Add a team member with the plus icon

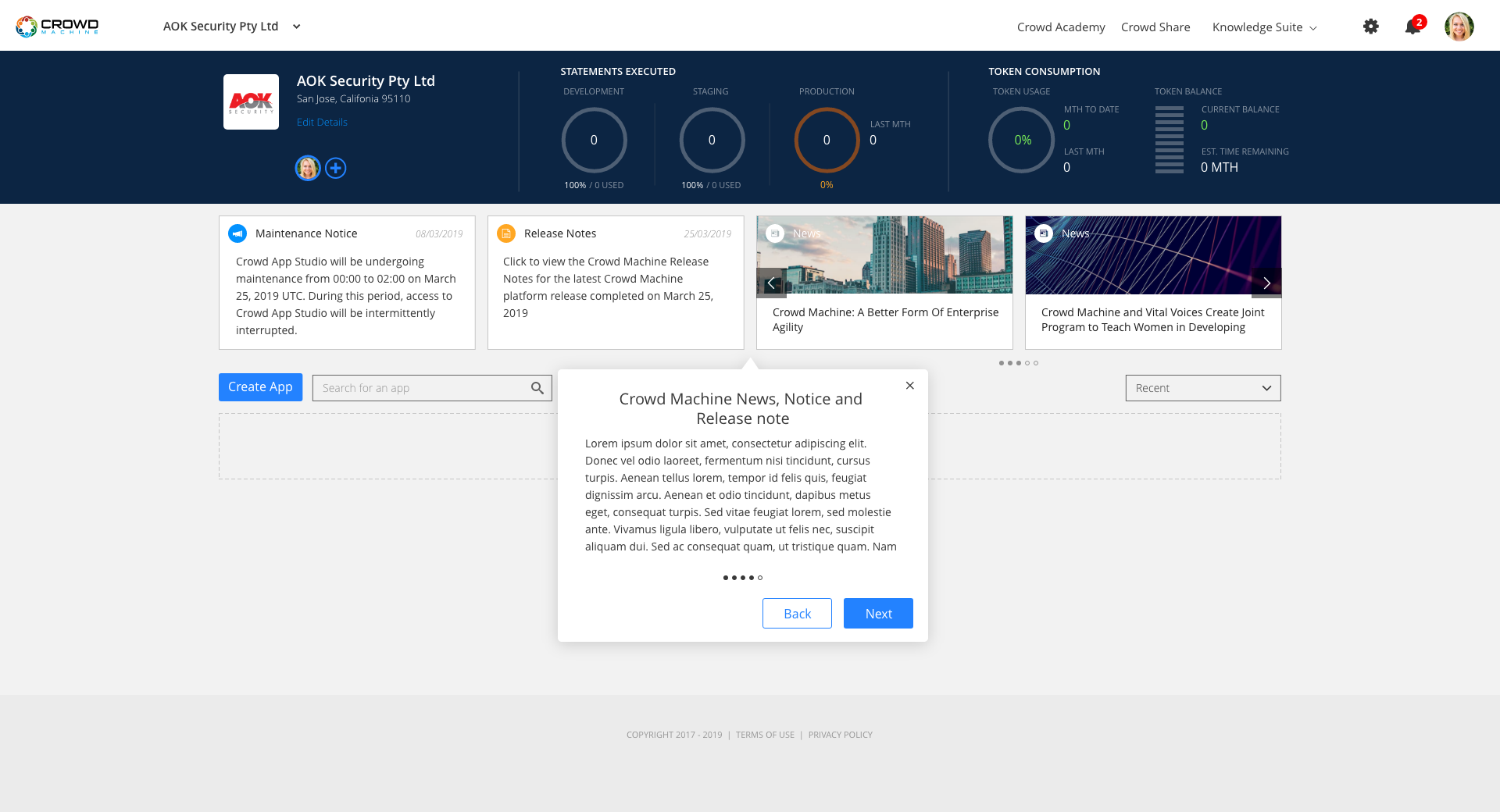[336, 168]
